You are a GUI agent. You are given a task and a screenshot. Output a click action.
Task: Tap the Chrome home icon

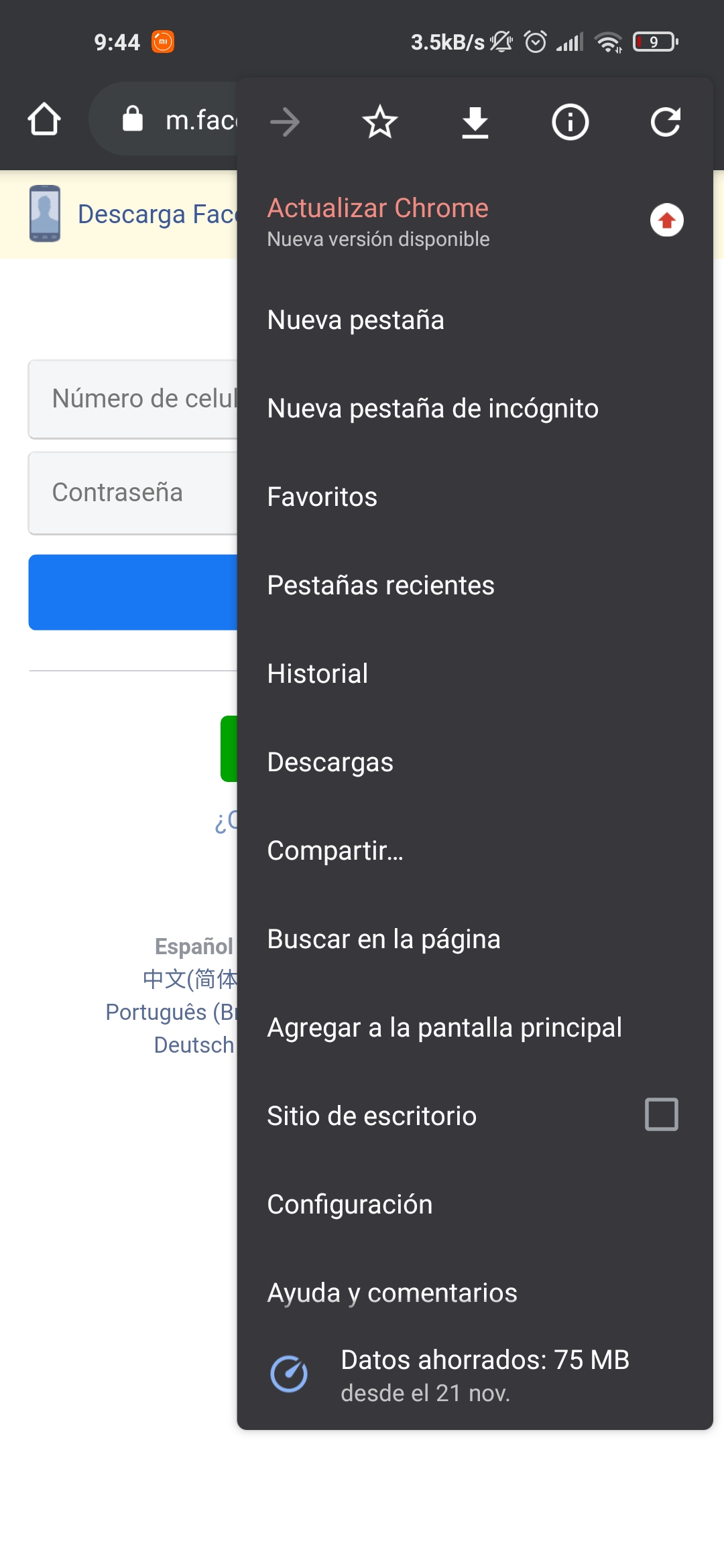(44, 119)
